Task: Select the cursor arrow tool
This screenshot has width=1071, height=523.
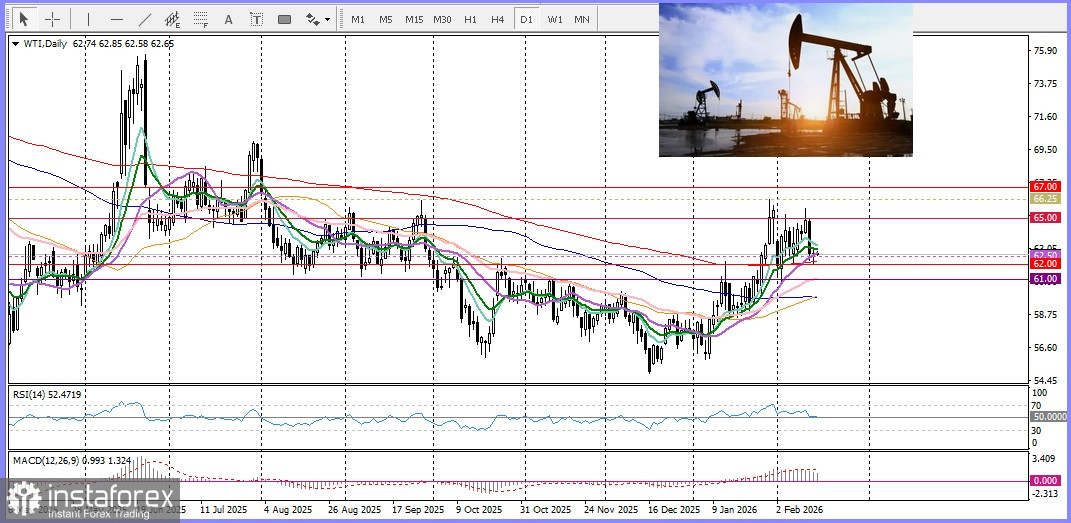Action: [x=24, y=19]
